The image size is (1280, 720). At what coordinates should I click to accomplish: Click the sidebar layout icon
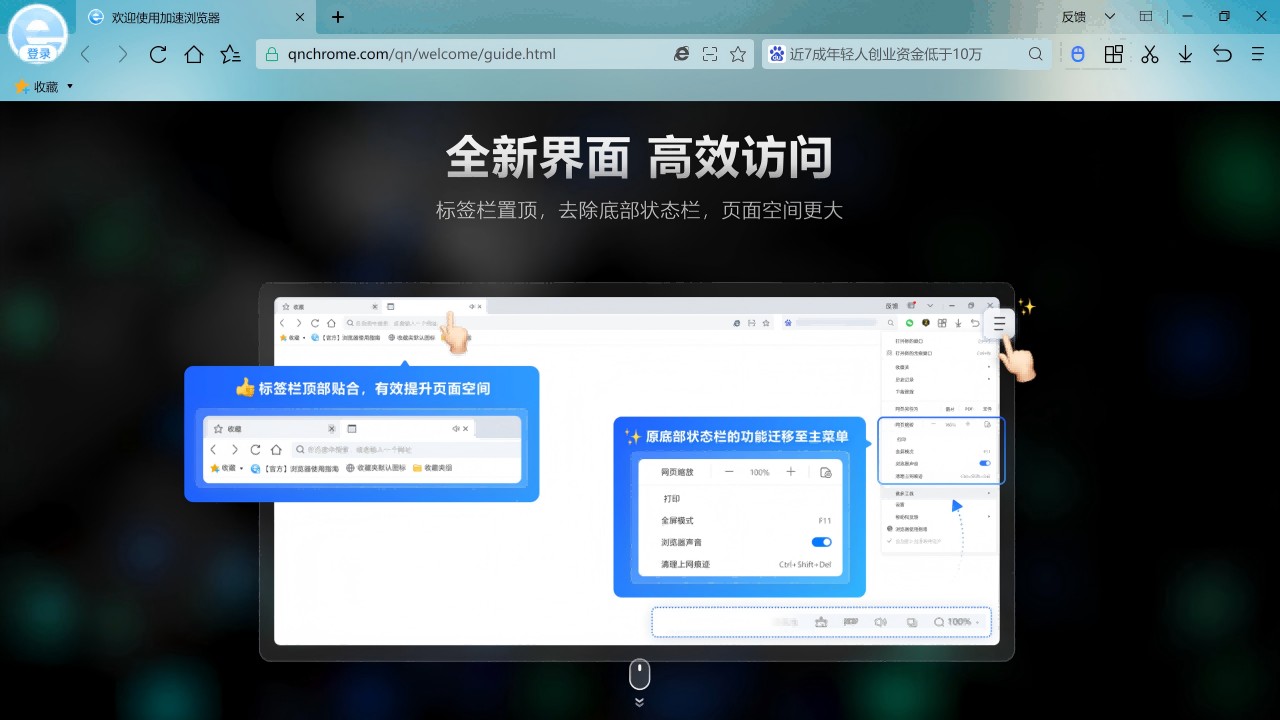click(1146, 16)
